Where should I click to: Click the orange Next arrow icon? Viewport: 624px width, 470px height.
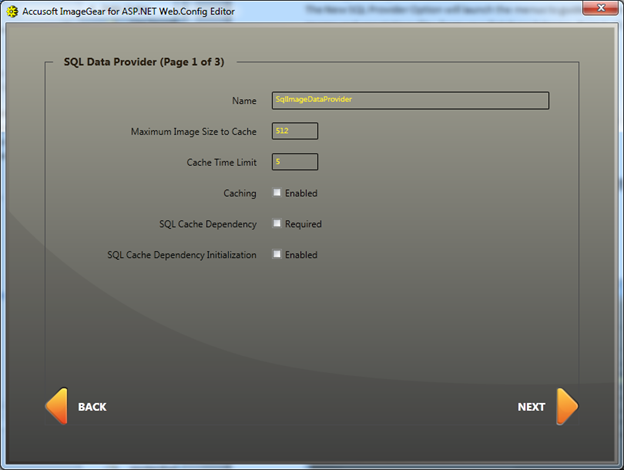[566, 407]
